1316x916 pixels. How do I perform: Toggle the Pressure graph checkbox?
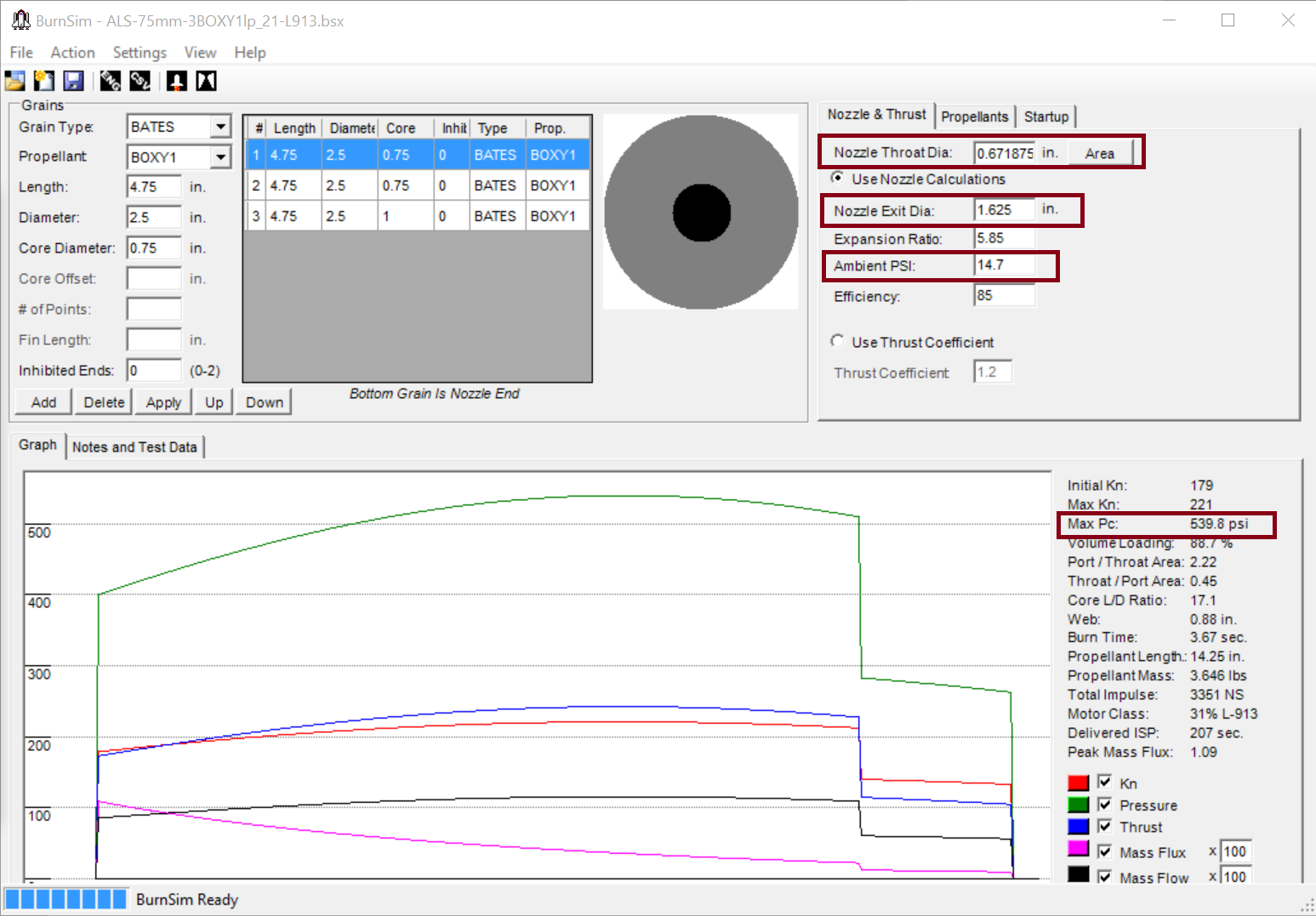1105,804
